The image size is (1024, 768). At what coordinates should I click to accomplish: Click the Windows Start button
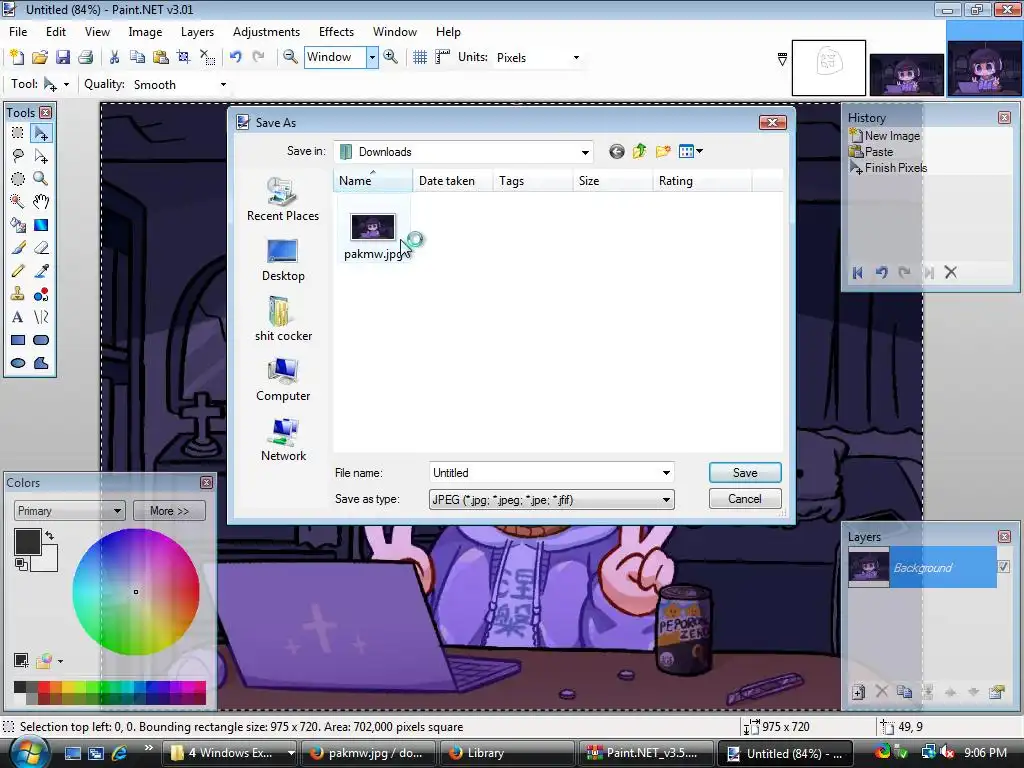click(x=29, y=753)
